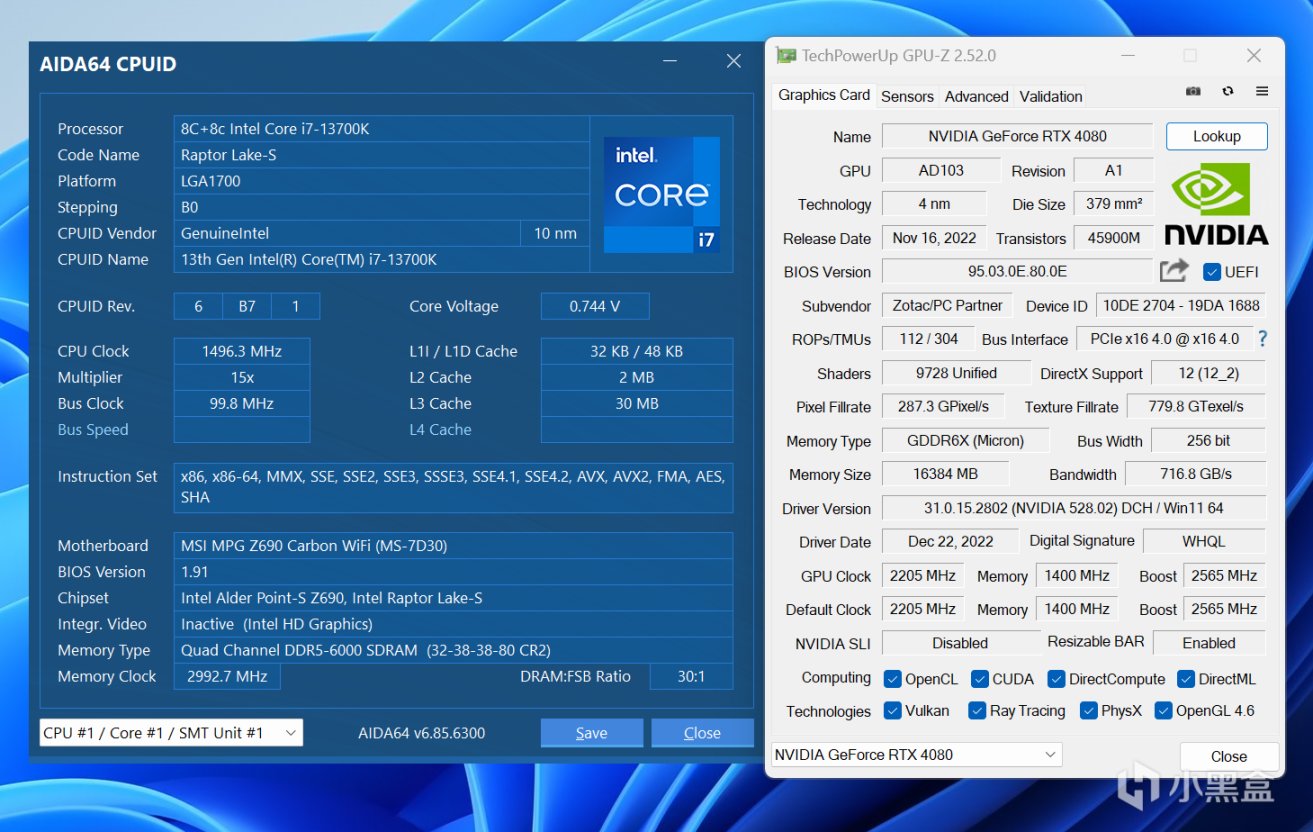Image resolution: width=1313 pixels, height=832 pixels.
Task: Toggle the UEFI checkbox
Action: pos(1212,272)
